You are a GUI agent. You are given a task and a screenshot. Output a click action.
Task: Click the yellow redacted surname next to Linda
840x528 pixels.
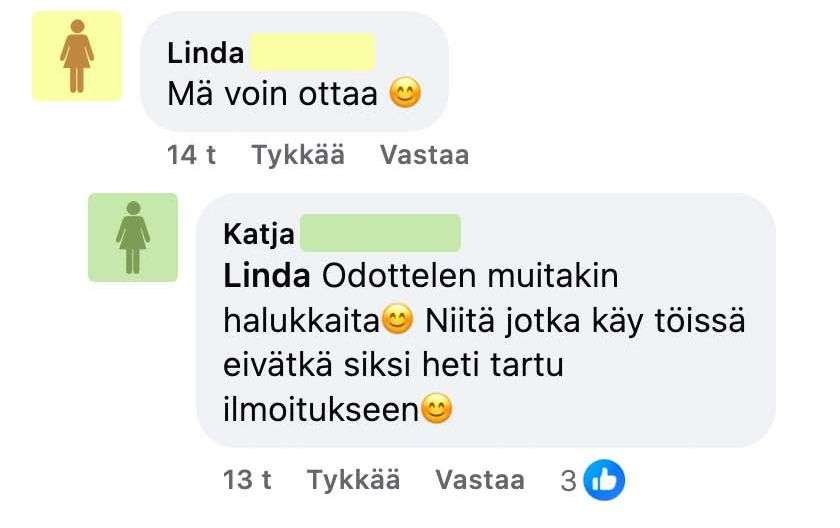click(310, 52)
